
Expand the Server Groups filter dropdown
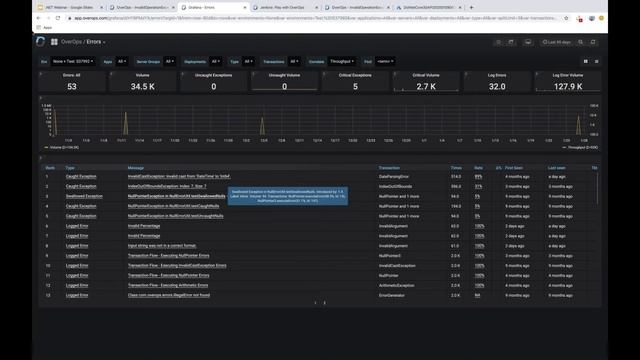(x=170, y=61)
